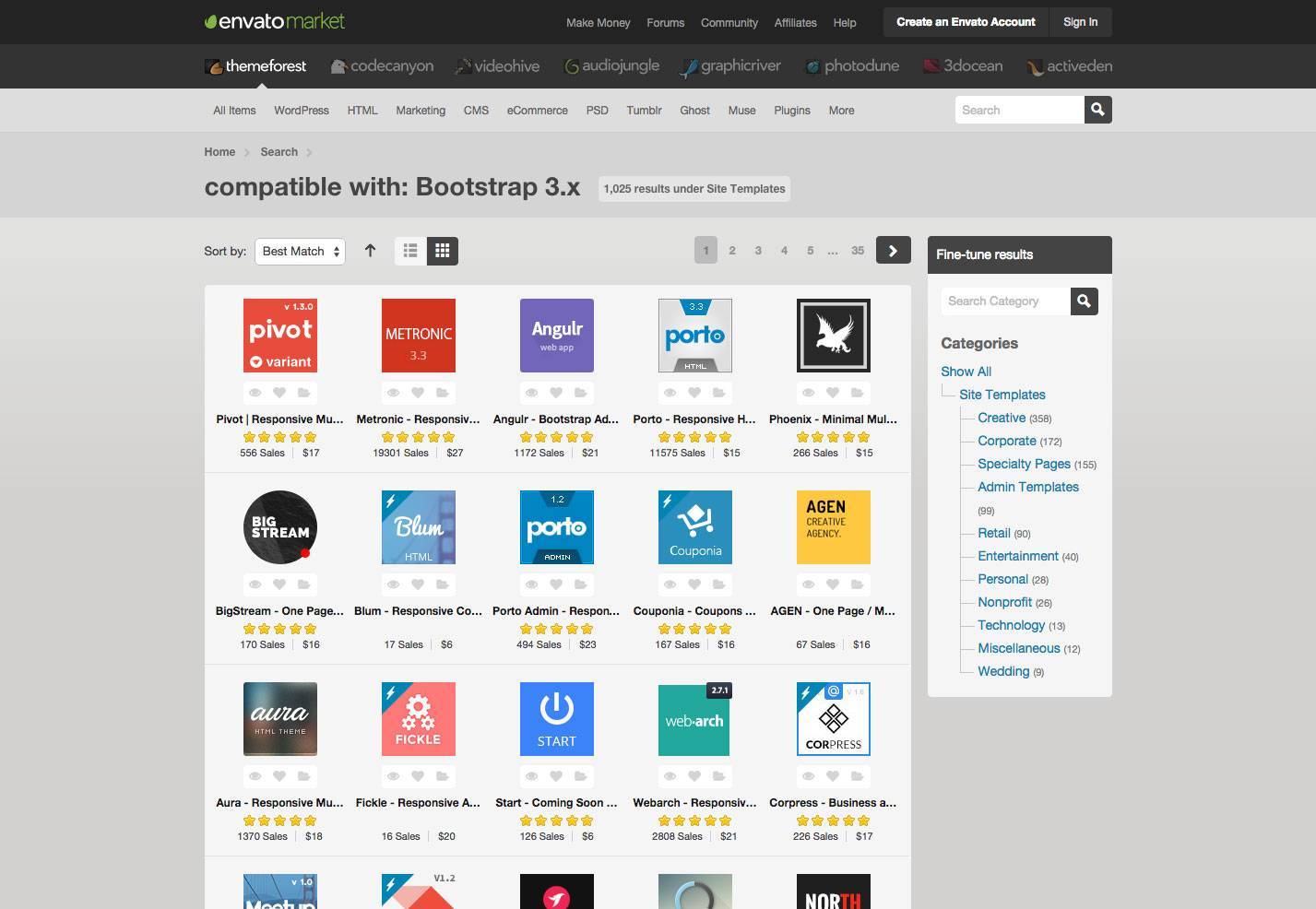Click the top Search input field
This screenshot has height=909, width=1316.
click(x=1019, y=110)
